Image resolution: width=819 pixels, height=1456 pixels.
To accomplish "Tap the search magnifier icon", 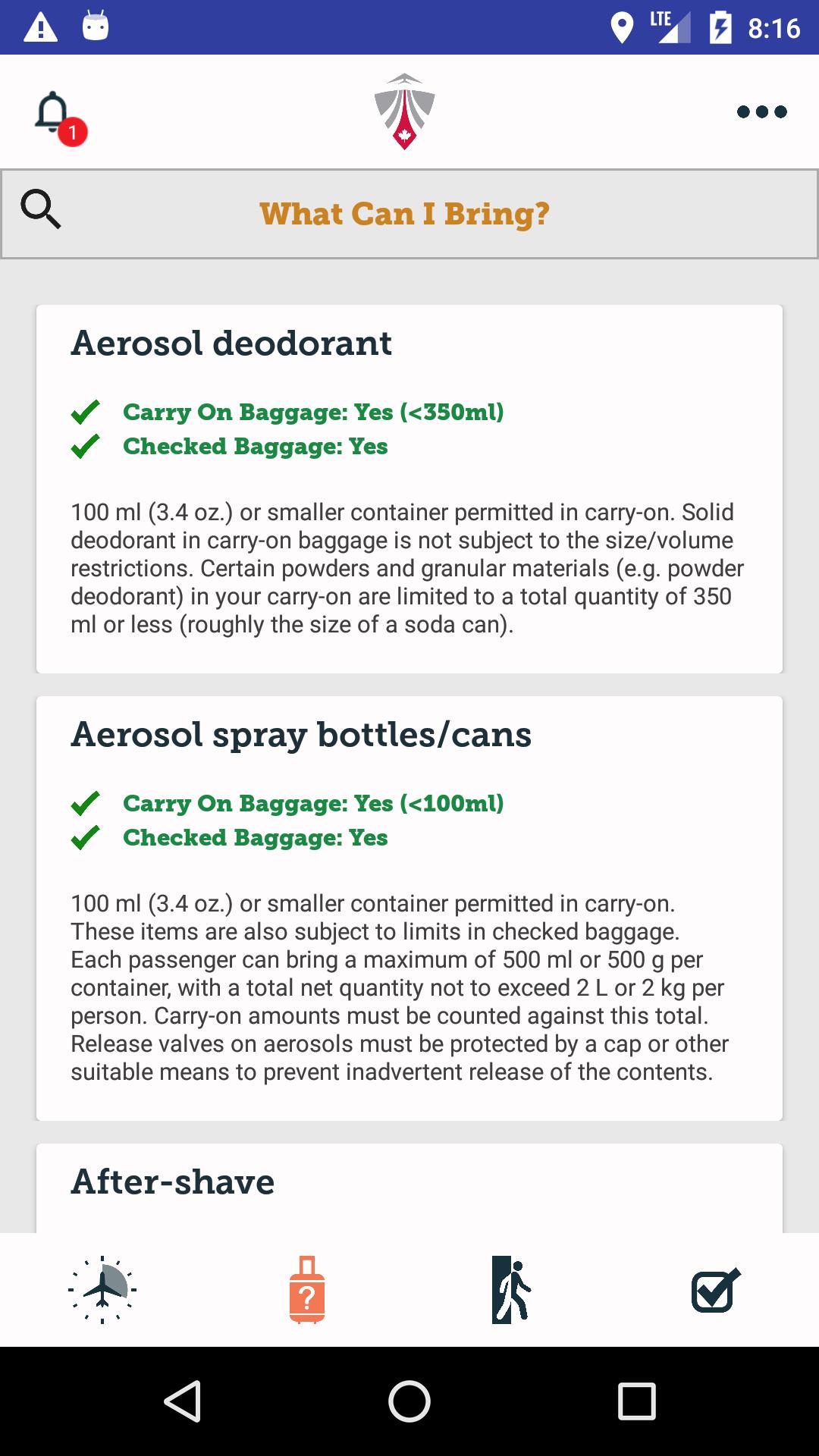I will (41, 209).
